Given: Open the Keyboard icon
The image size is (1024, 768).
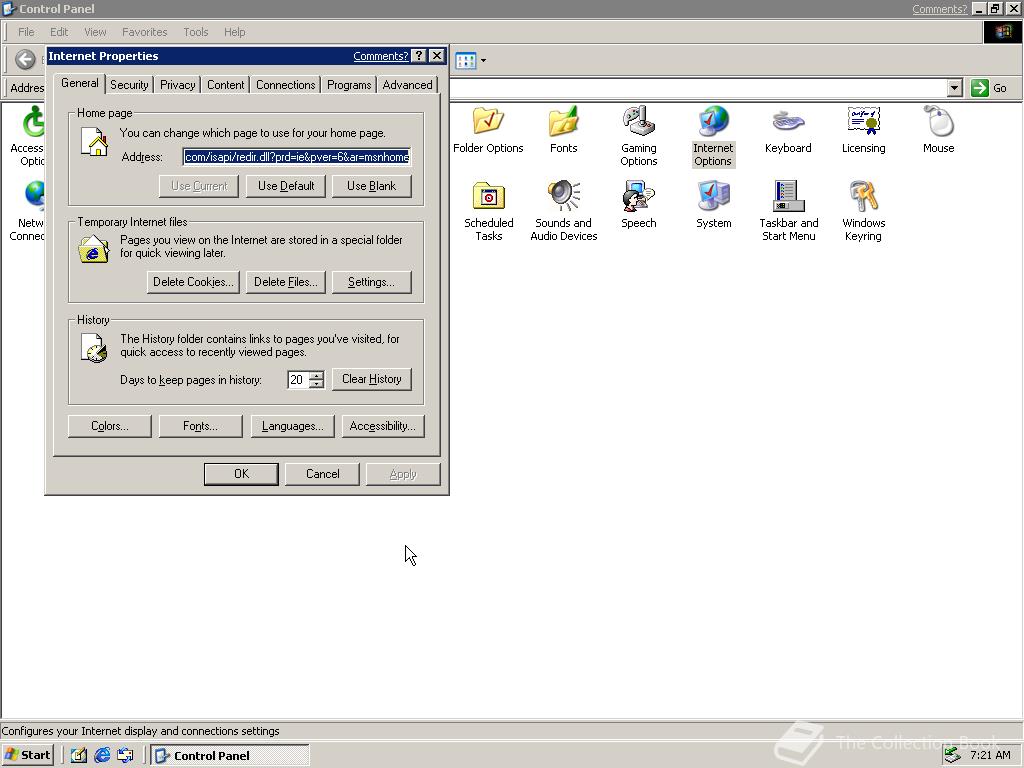Looking at the screenshot, I should pyautogui.click(x=788, y=130).
